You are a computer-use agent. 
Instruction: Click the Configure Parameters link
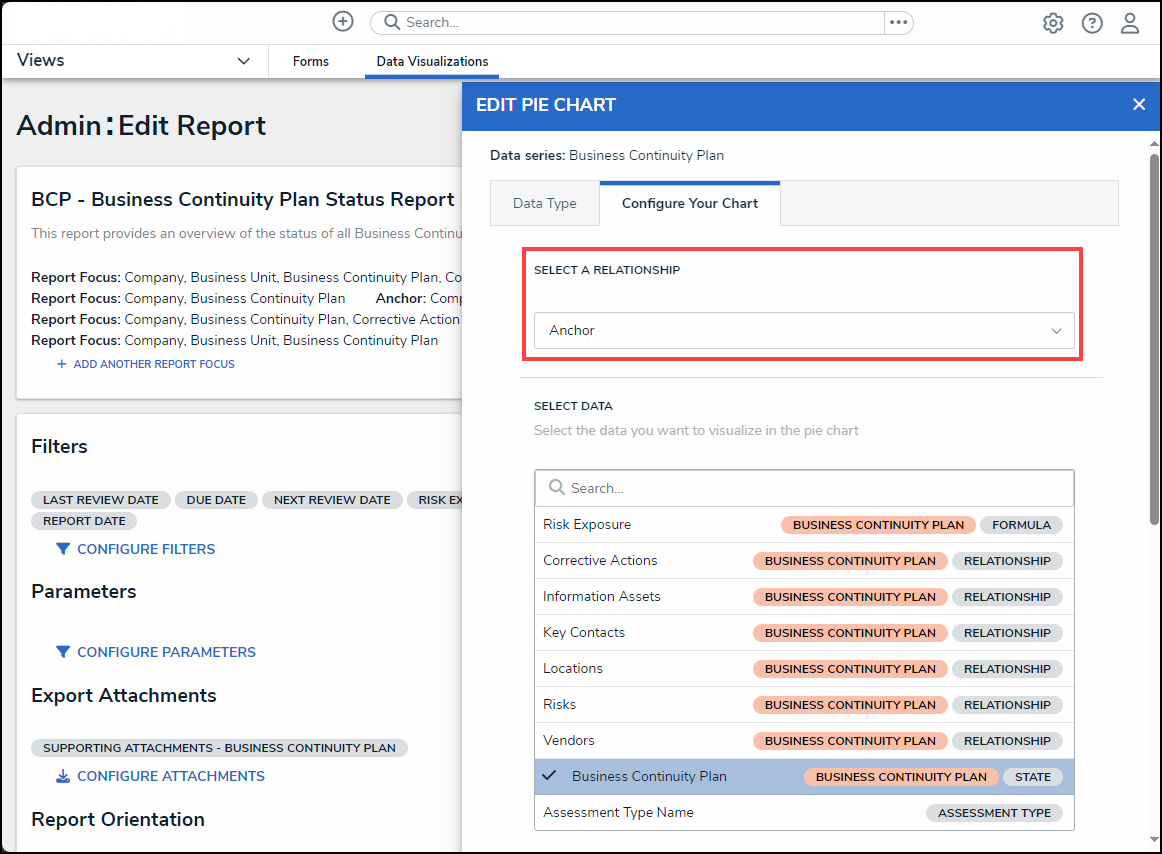[x=166, y=652]
